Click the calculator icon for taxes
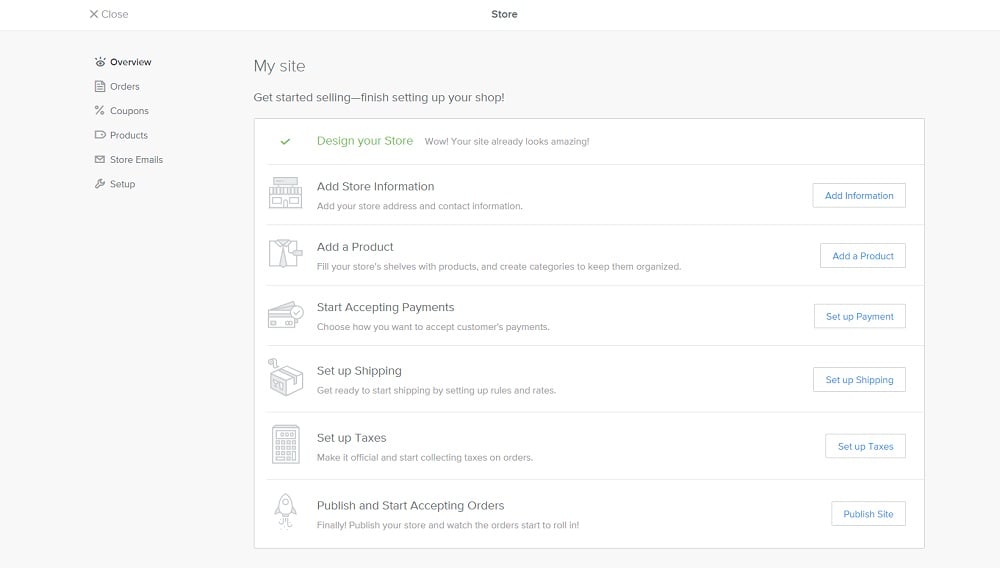 coord(285,444)
